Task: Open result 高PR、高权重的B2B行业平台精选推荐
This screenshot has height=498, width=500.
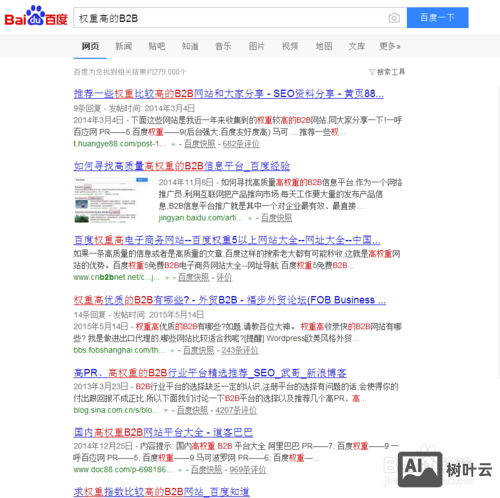Action: coord(210,373)
